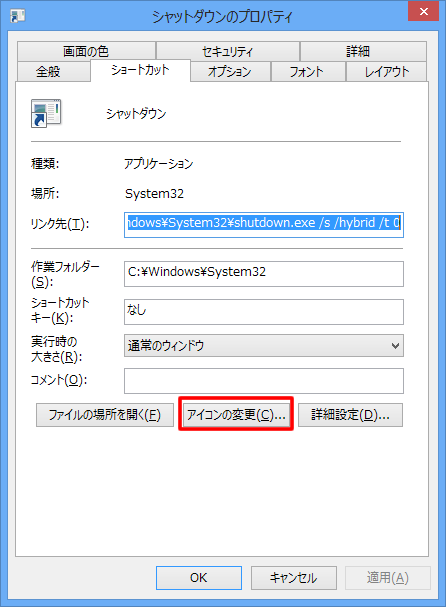Click the 作業フォルダー input field
The height and width of the screenshot is (607, 446).
tap(264, 274)
